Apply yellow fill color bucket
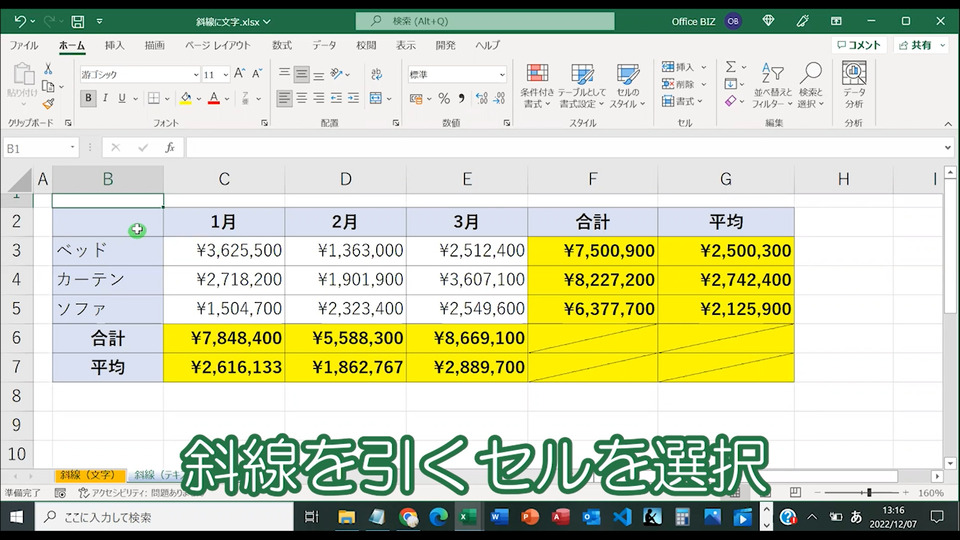960x540 pixels. coord(186,98)
